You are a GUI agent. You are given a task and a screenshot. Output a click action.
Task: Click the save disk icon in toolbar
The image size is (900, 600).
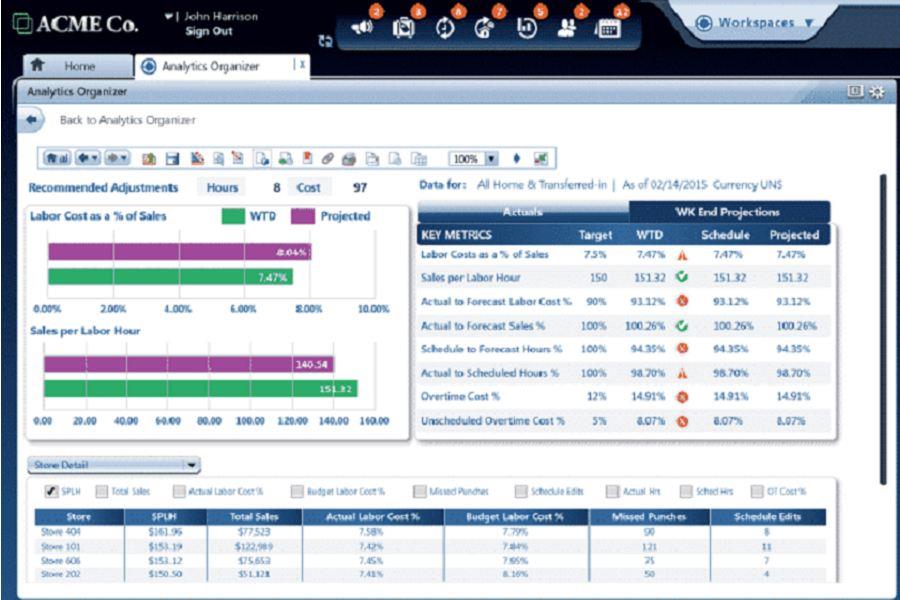tap(172, 159)
